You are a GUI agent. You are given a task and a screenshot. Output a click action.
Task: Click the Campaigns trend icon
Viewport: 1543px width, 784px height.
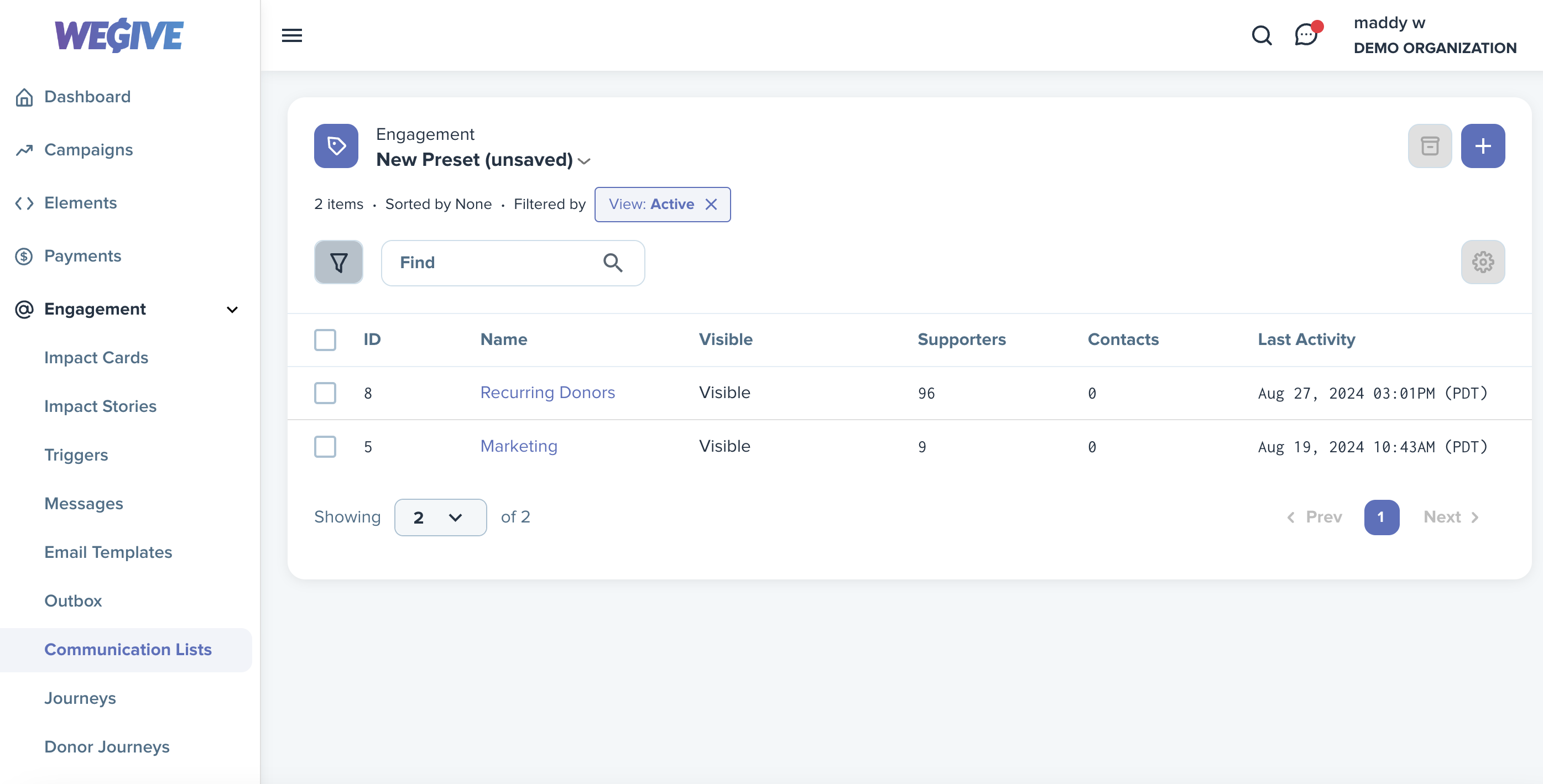click(x=24, y=150)
